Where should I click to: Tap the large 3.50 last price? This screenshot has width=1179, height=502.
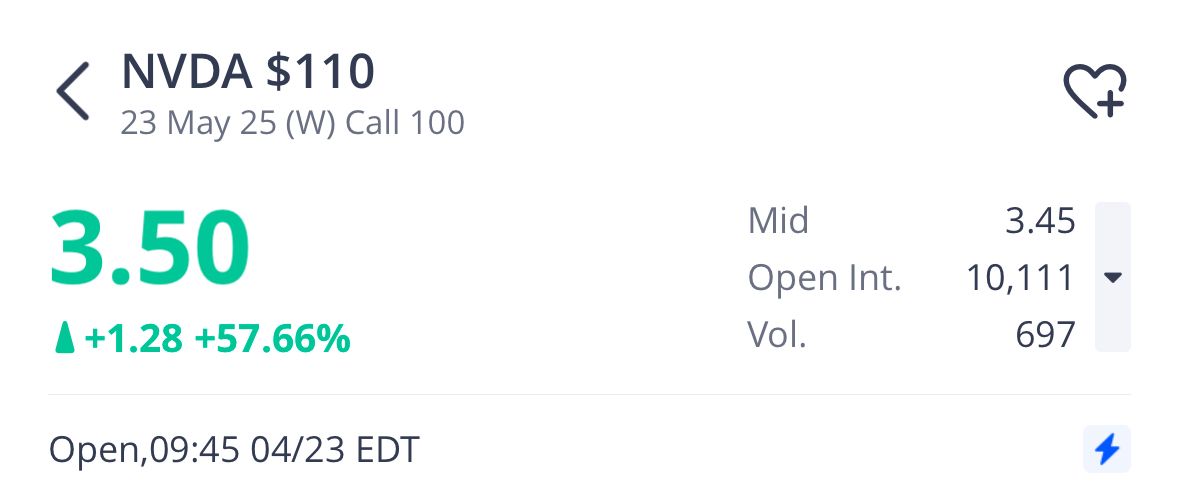[x=150, y=249]
